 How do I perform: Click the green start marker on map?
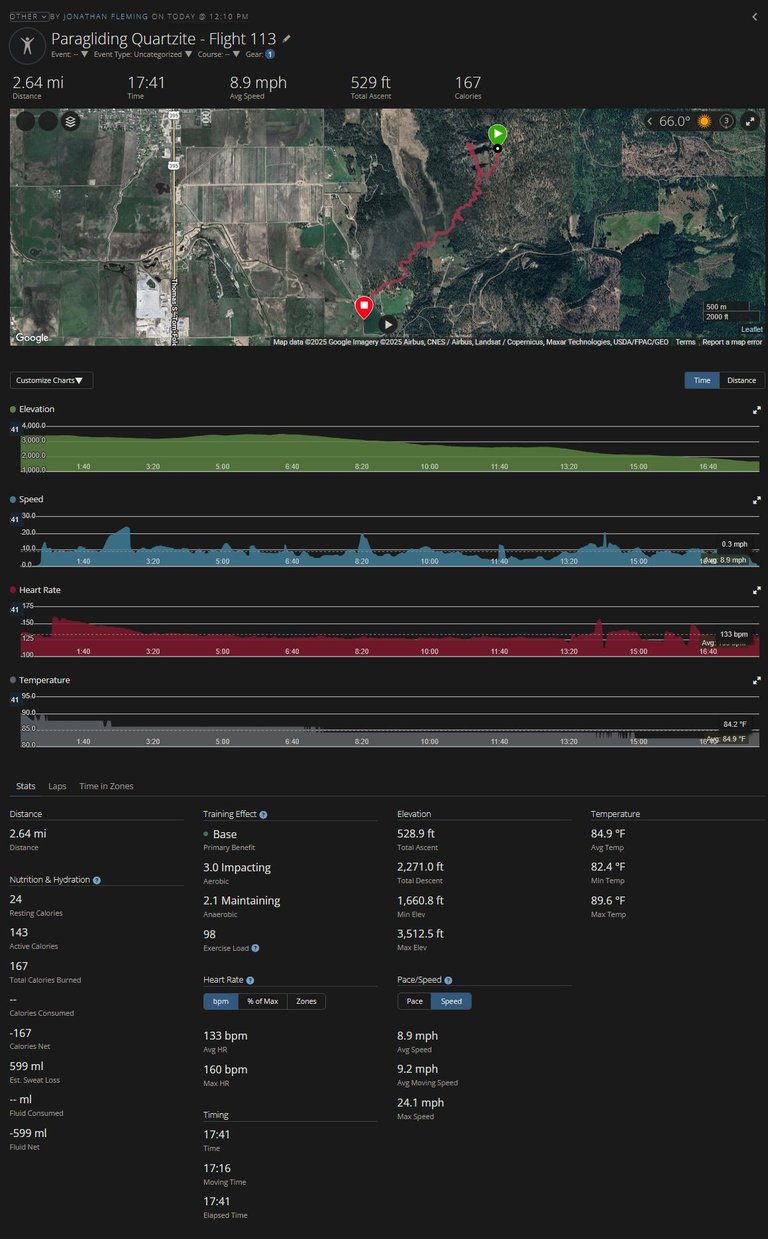[x=497, y=135]
